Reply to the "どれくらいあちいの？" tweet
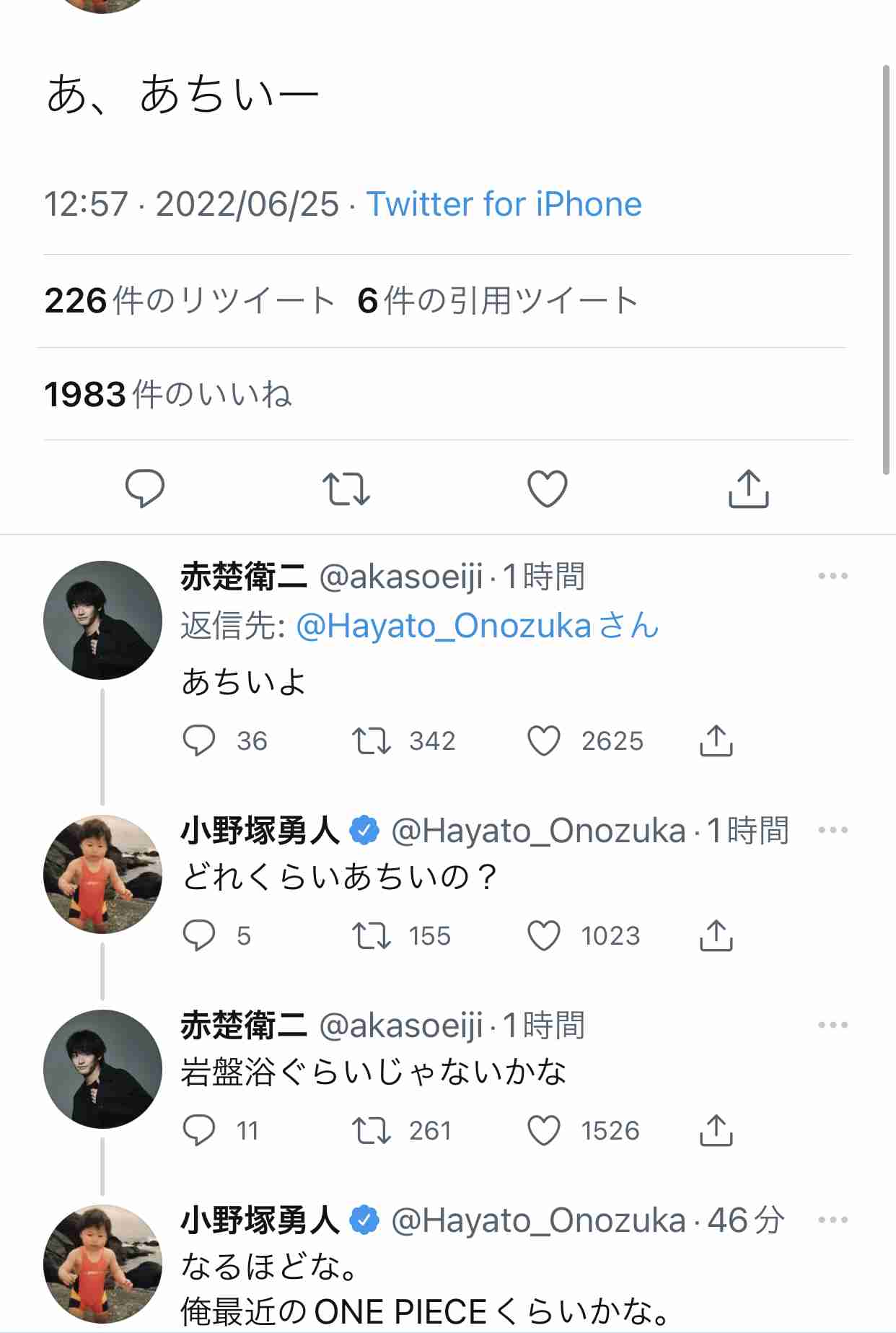896x1333 pixels. [x=198, y=936]
